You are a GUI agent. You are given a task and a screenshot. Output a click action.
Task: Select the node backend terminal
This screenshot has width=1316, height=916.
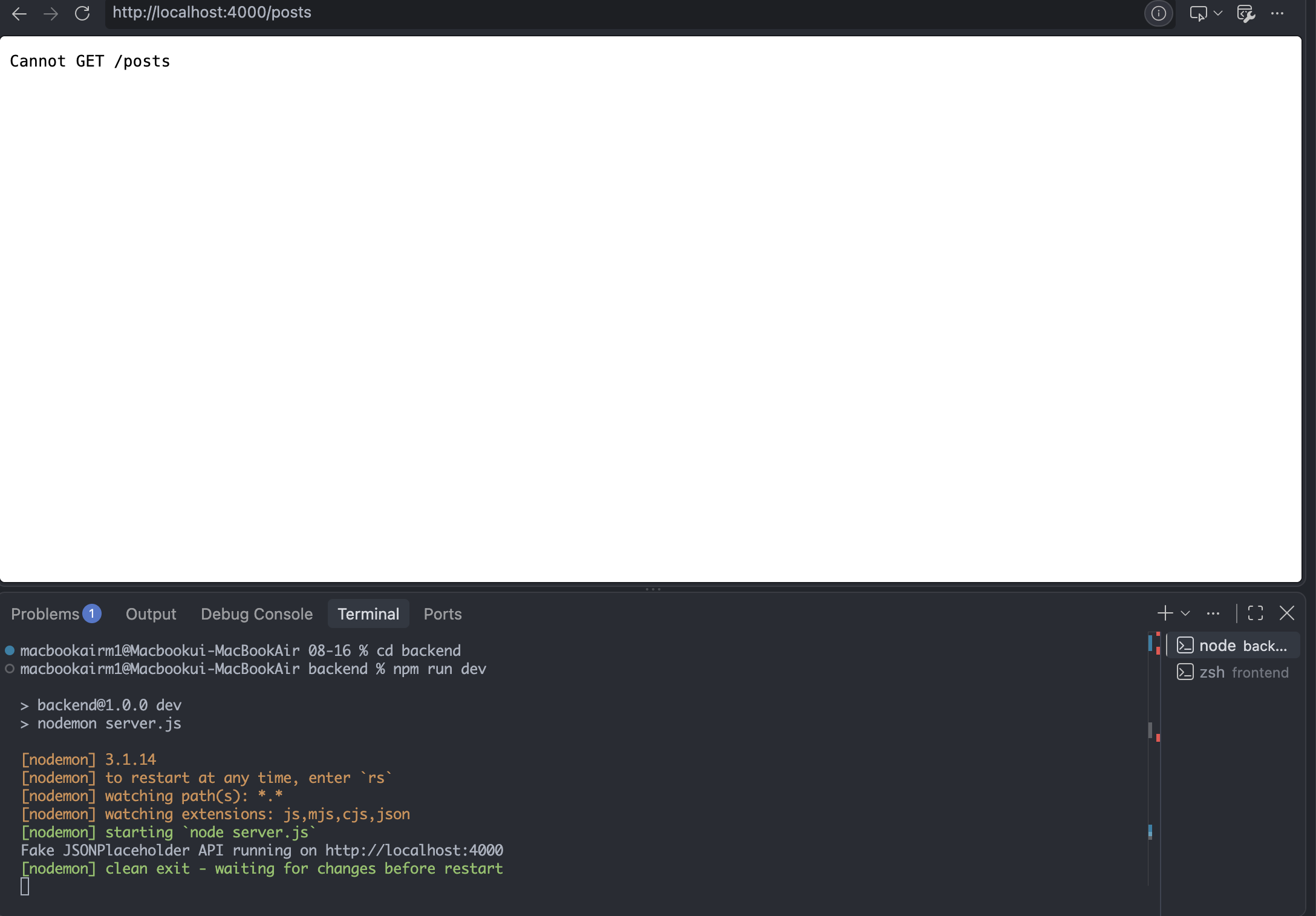pyautogui.click(x=1232, y=646)
